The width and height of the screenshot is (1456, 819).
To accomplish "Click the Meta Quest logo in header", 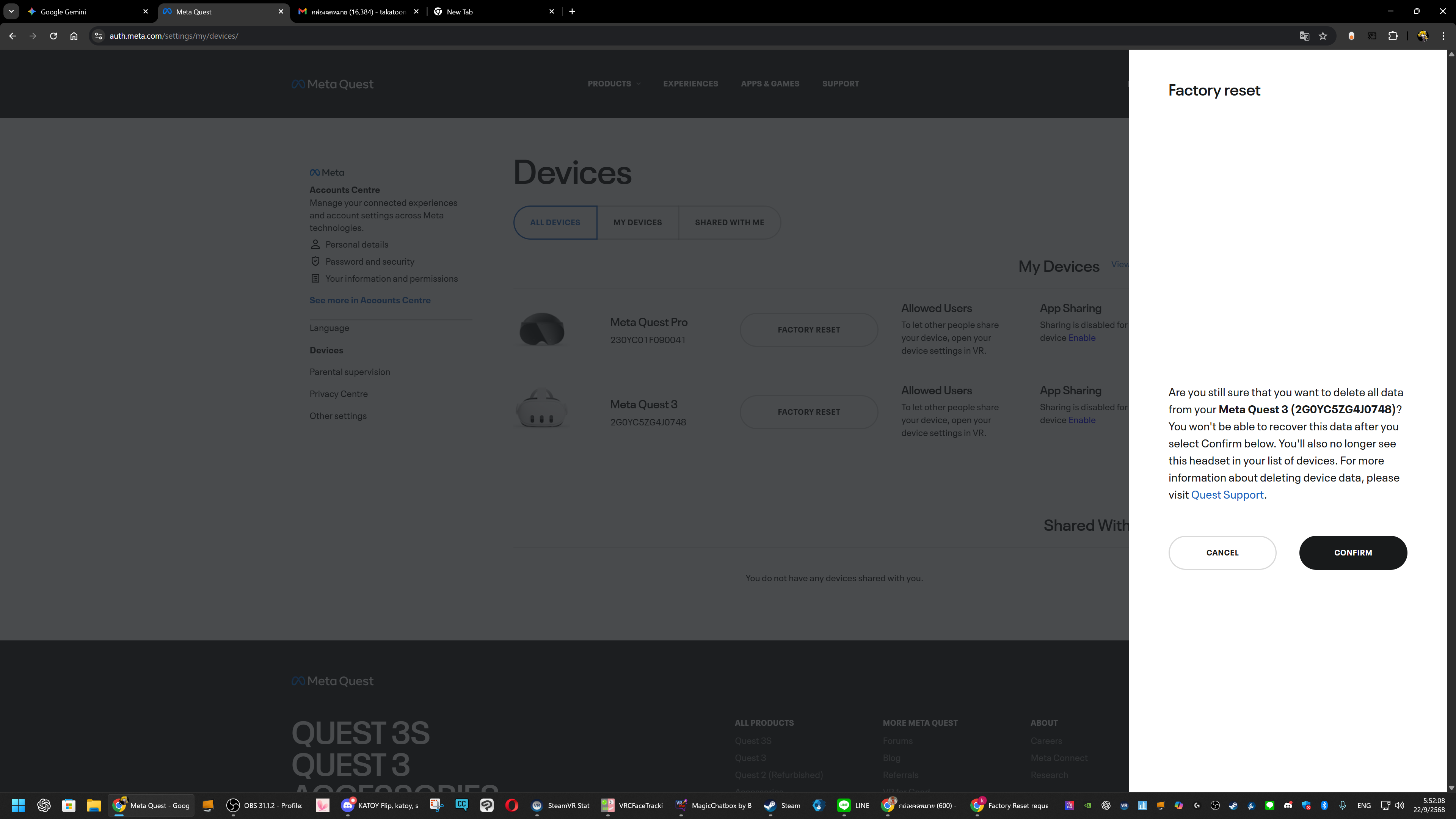I will coord(333,84).
